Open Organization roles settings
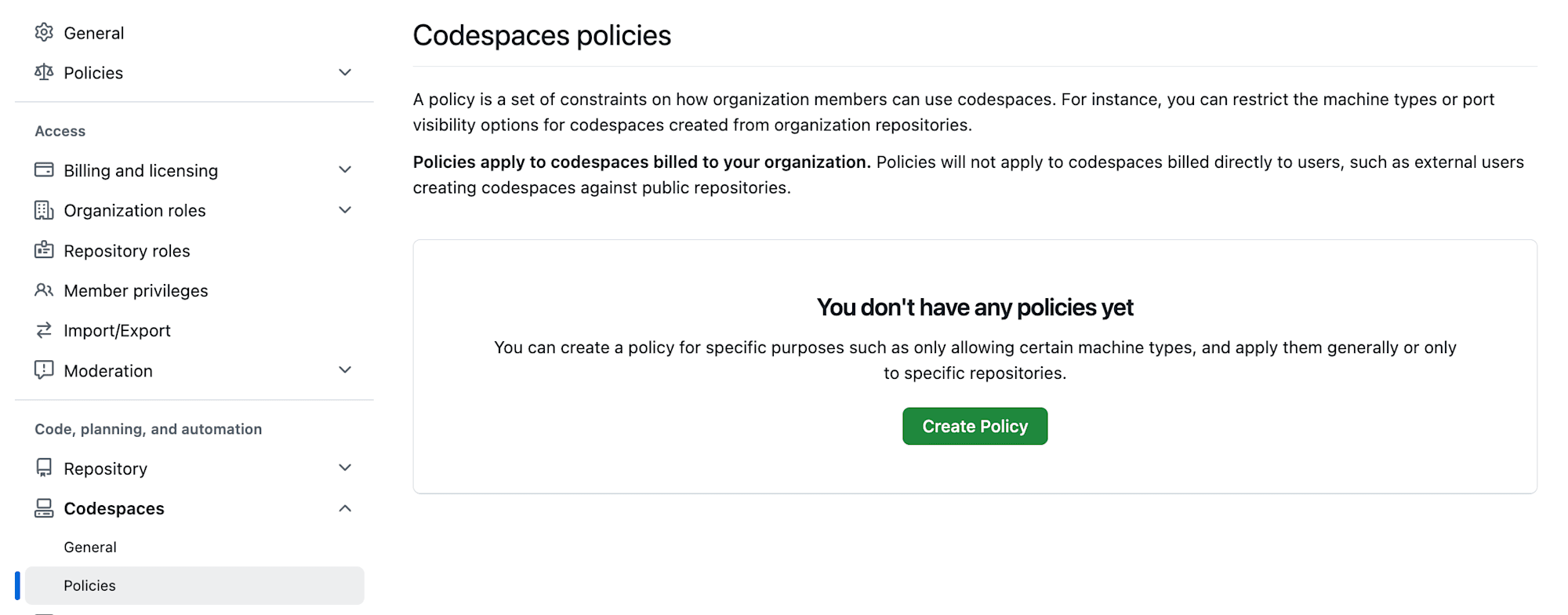1568x615 pixels. coord(194,210)
